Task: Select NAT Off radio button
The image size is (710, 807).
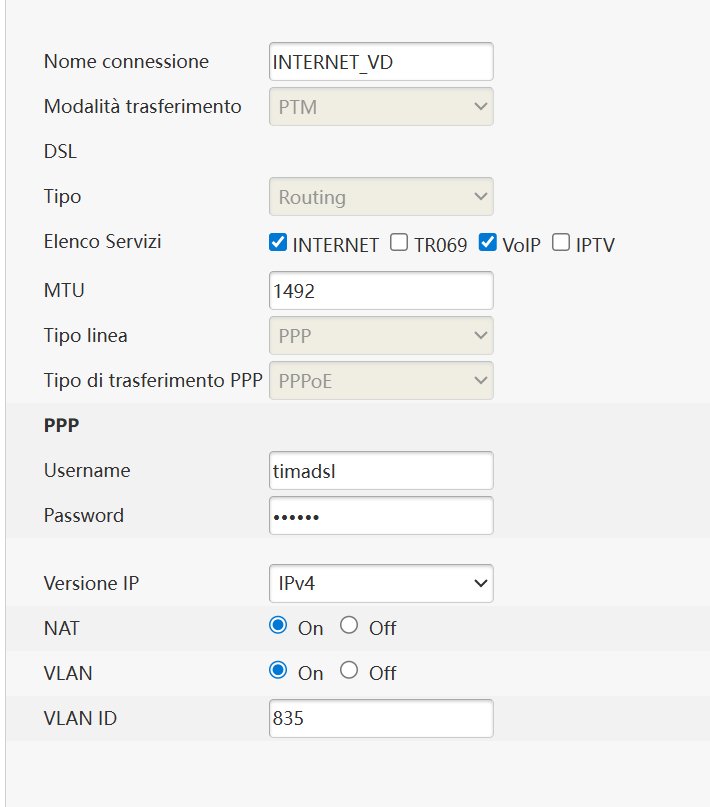Action: point(349,626)
